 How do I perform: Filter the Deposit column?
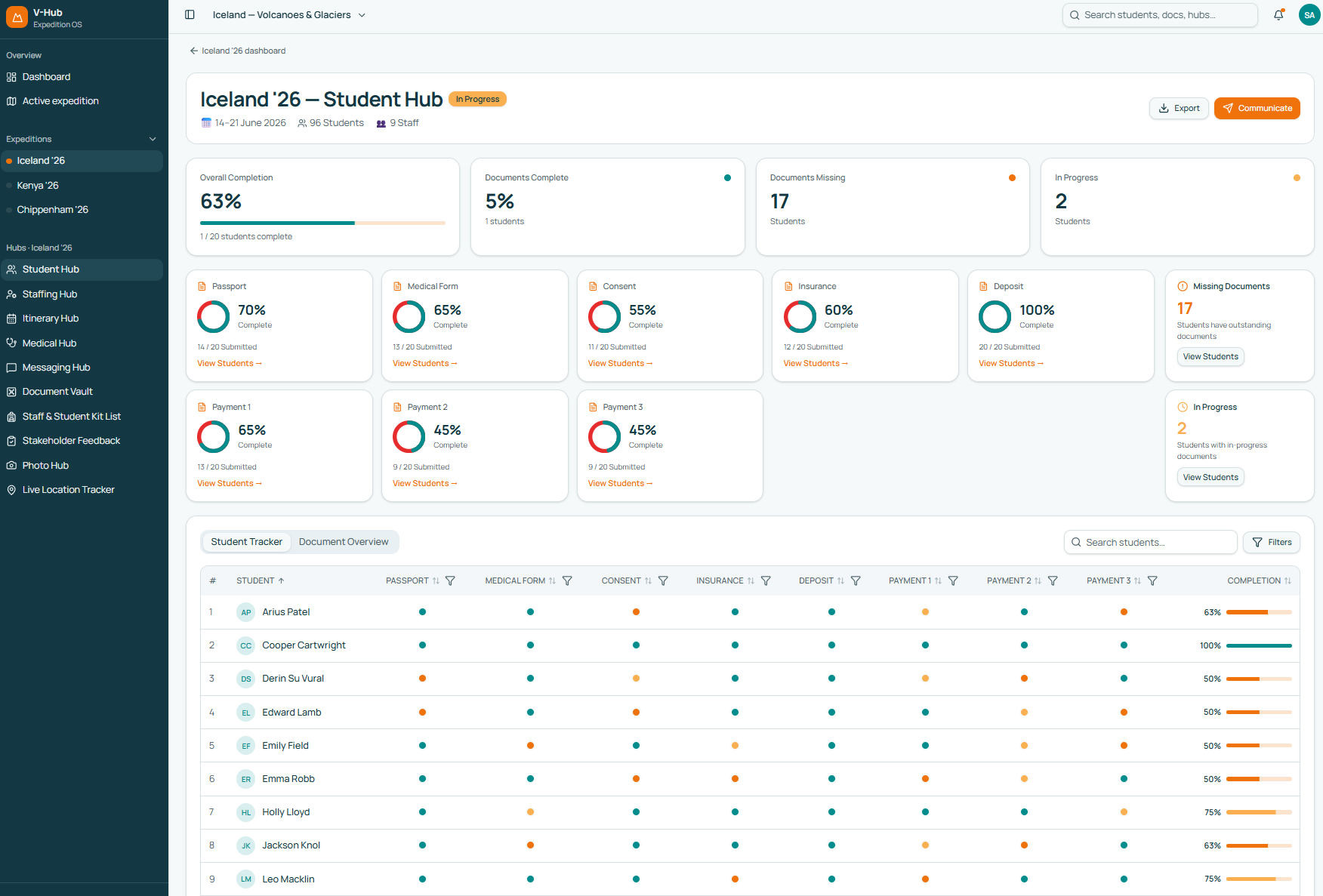(856, 581)
